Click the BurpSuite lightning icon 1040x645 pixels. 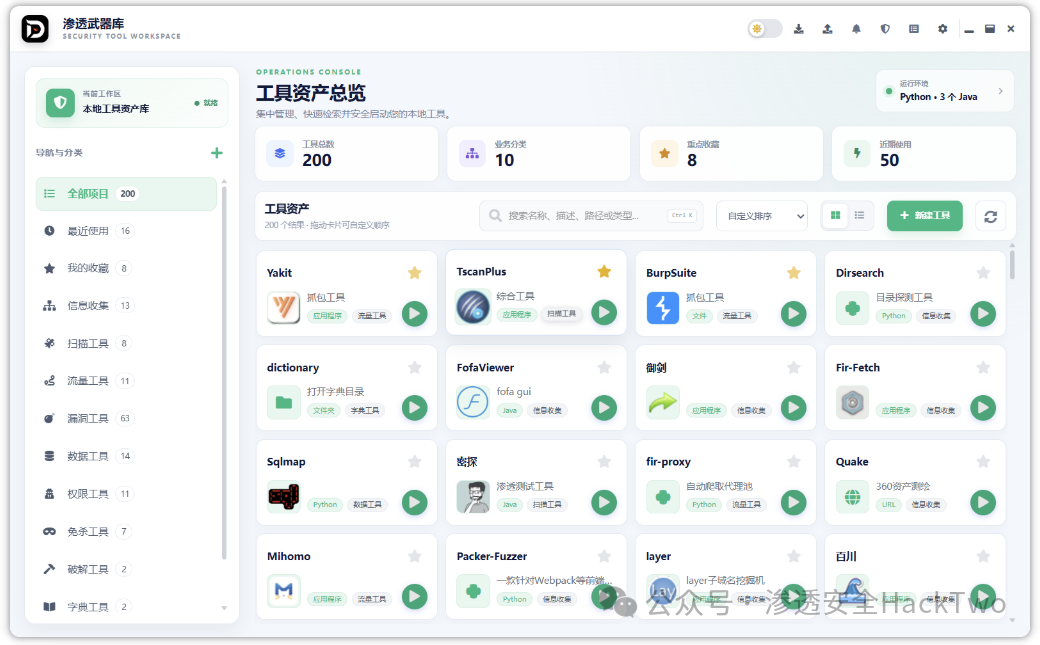663,308
